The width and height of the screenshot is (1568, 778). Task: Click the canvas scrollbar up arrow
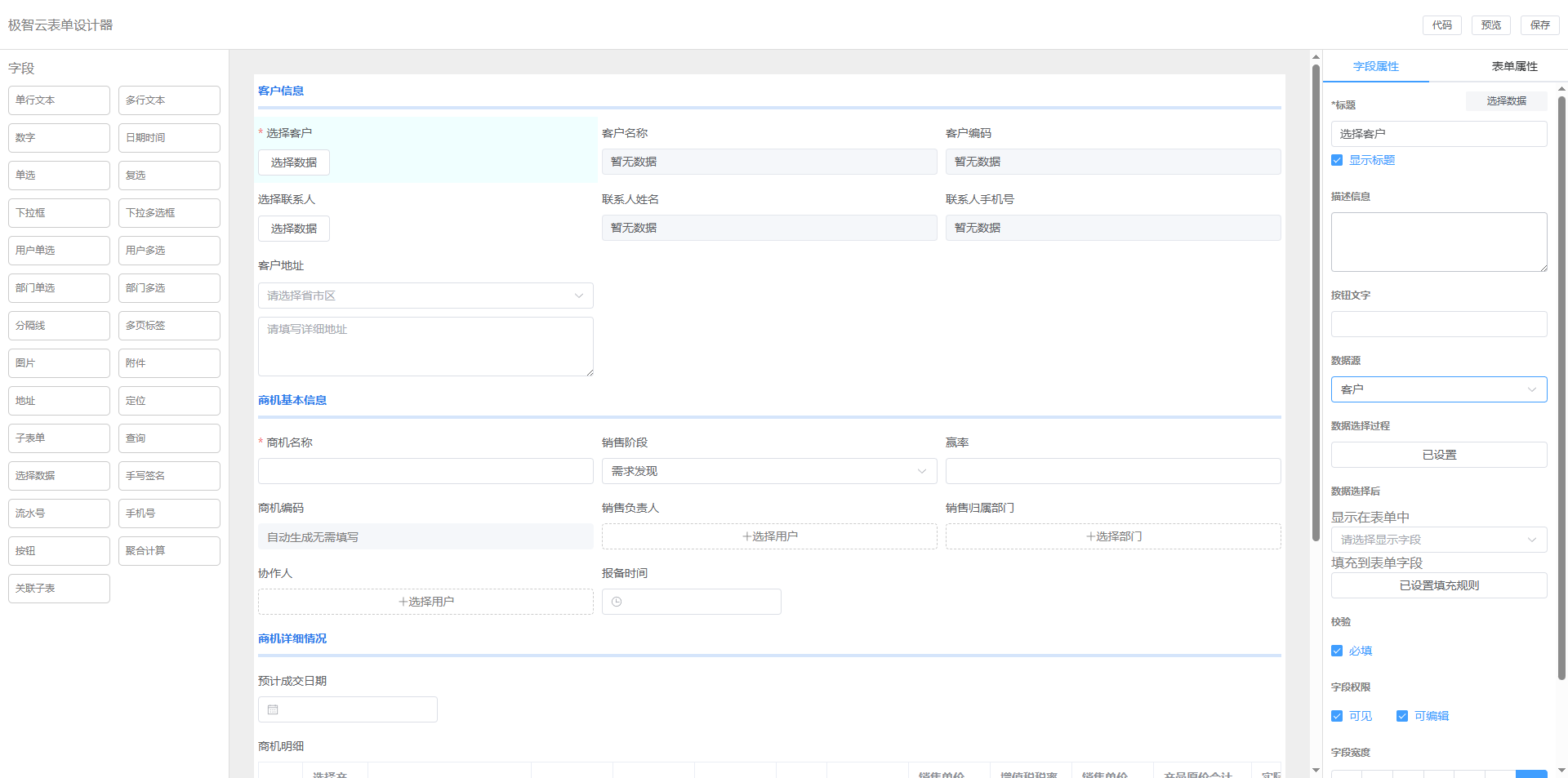[x=1316, y=57]
